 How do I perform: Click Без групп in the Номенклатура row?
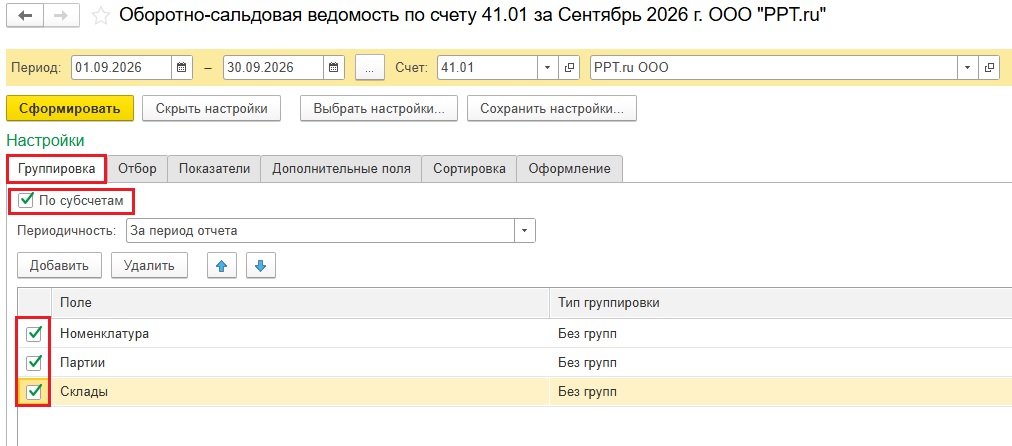(x=587, y=334)
